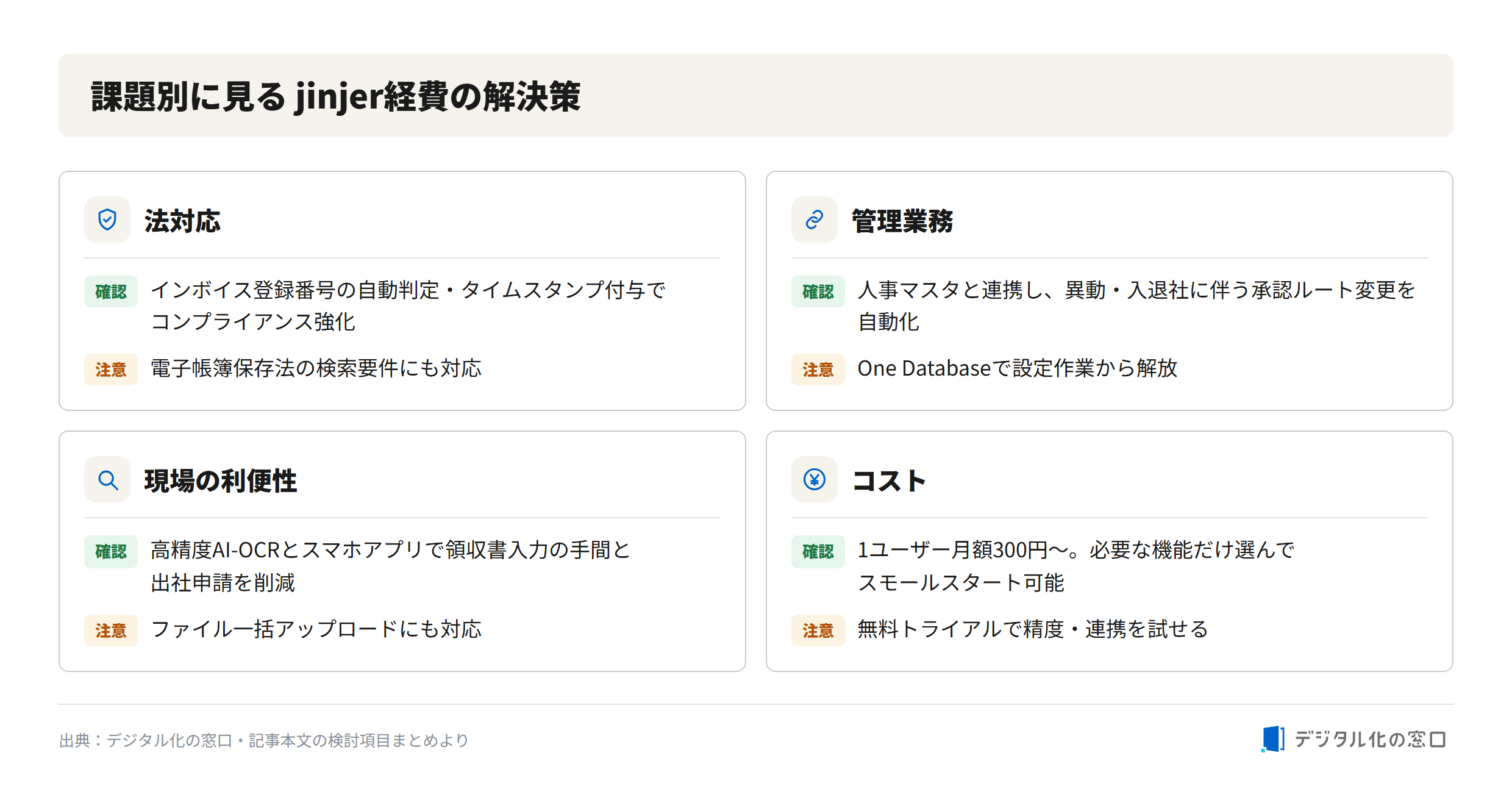Image resolution: width=1512 pixels, height=811 pixels.
Task: Click the text スモールスタート可能
Action: coord(961,583)
